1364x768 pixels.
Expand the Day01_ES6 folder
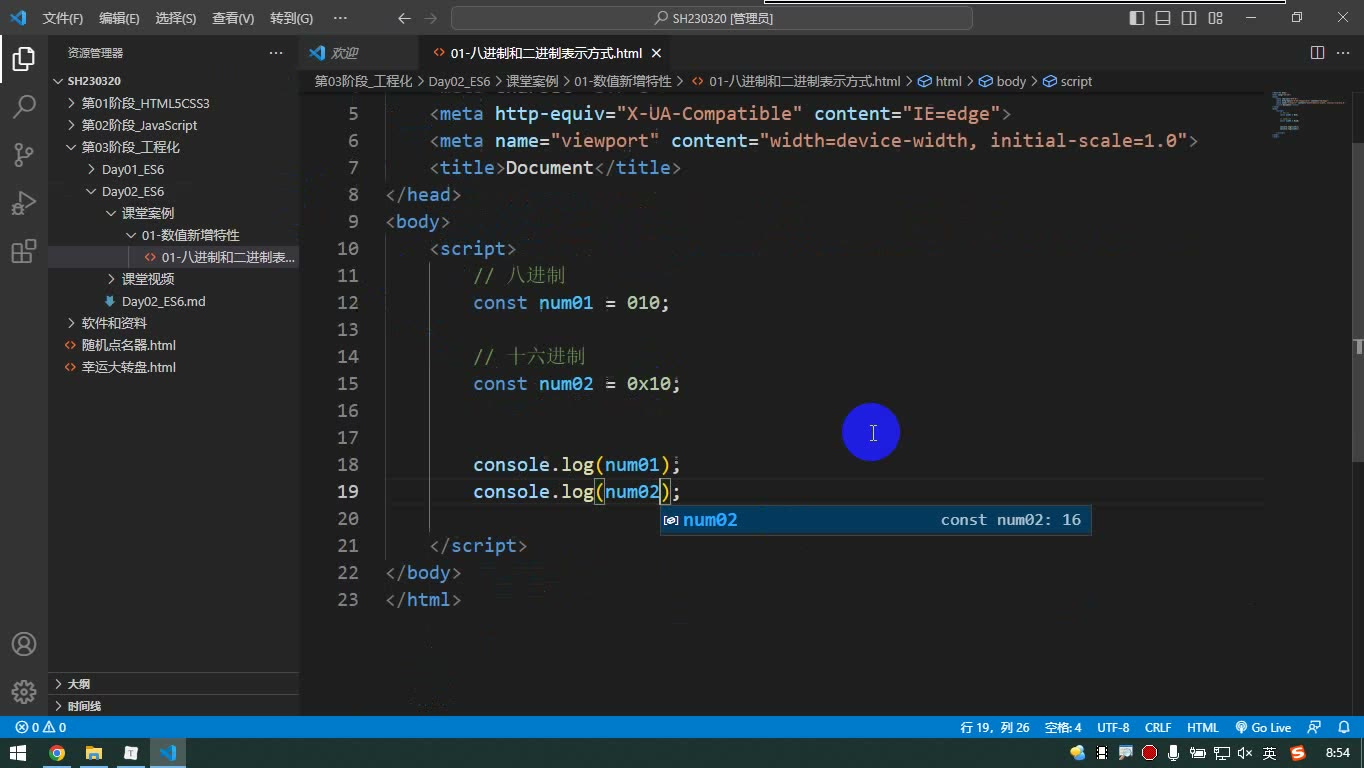tap(174, 169)
